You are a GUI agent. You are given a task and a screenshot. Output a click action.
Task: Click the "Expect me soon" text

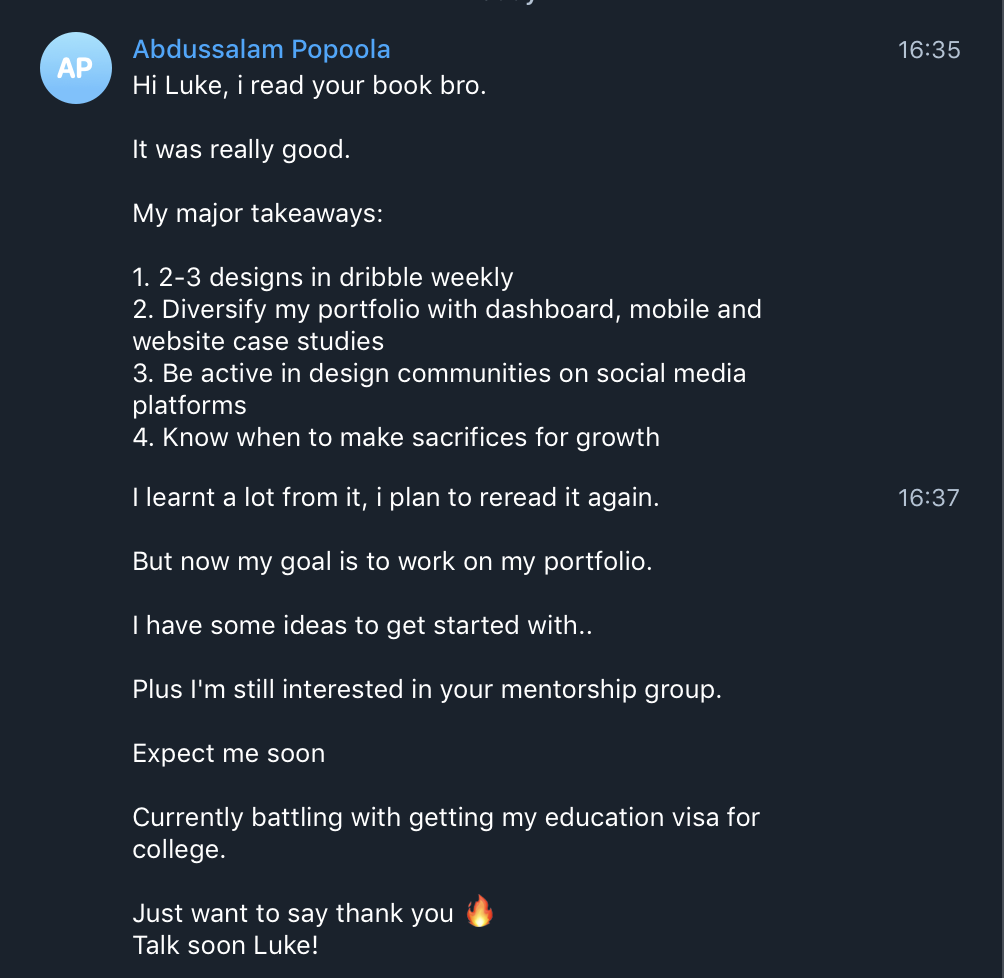click(x=228, y=754)
